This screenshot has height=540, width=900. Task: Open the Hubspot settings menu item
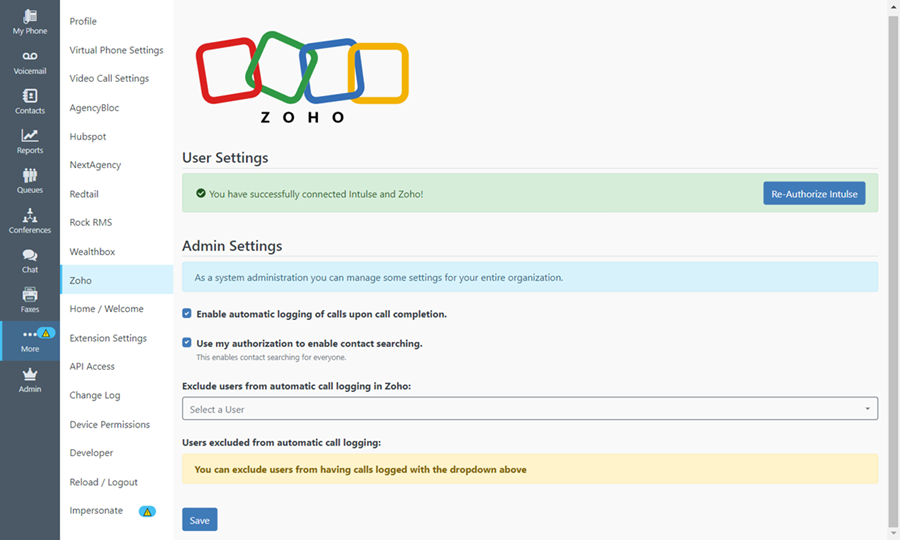pos(88,137)
